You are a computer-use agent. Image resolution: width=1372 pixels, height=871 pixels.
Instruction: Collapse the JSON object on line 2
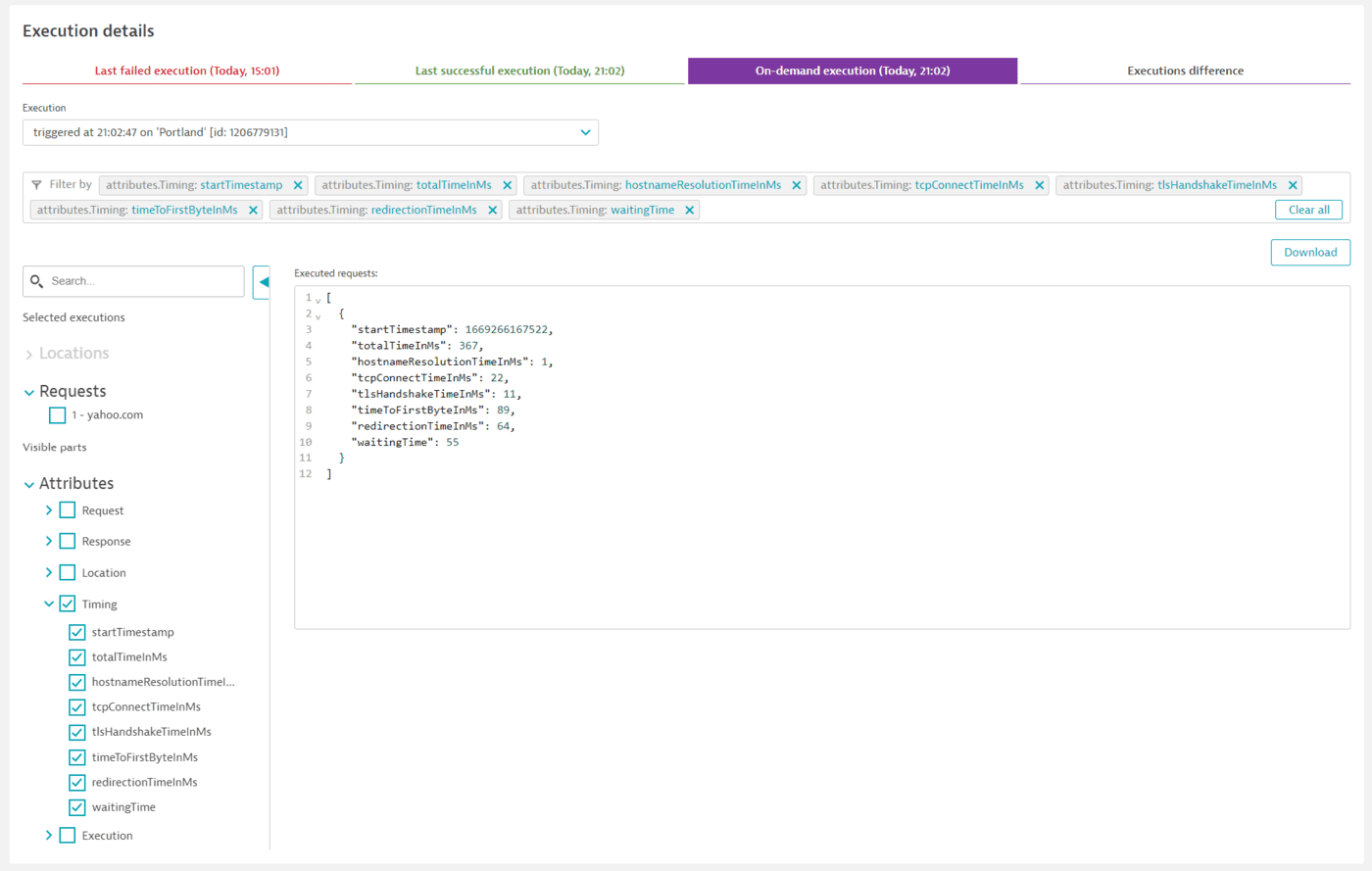[317, 314]
